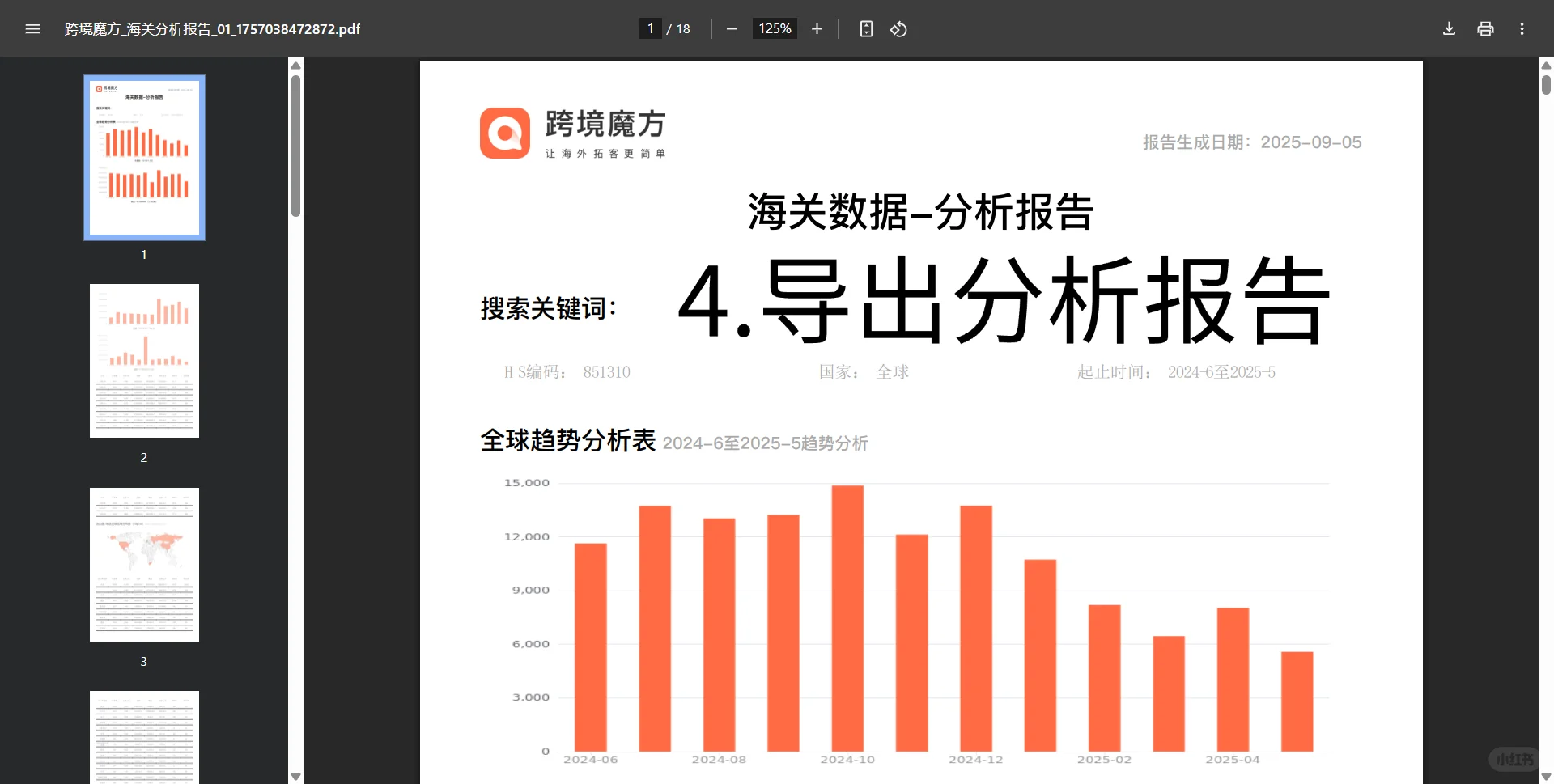Click the fit-to-page icon

click(866, 28)
